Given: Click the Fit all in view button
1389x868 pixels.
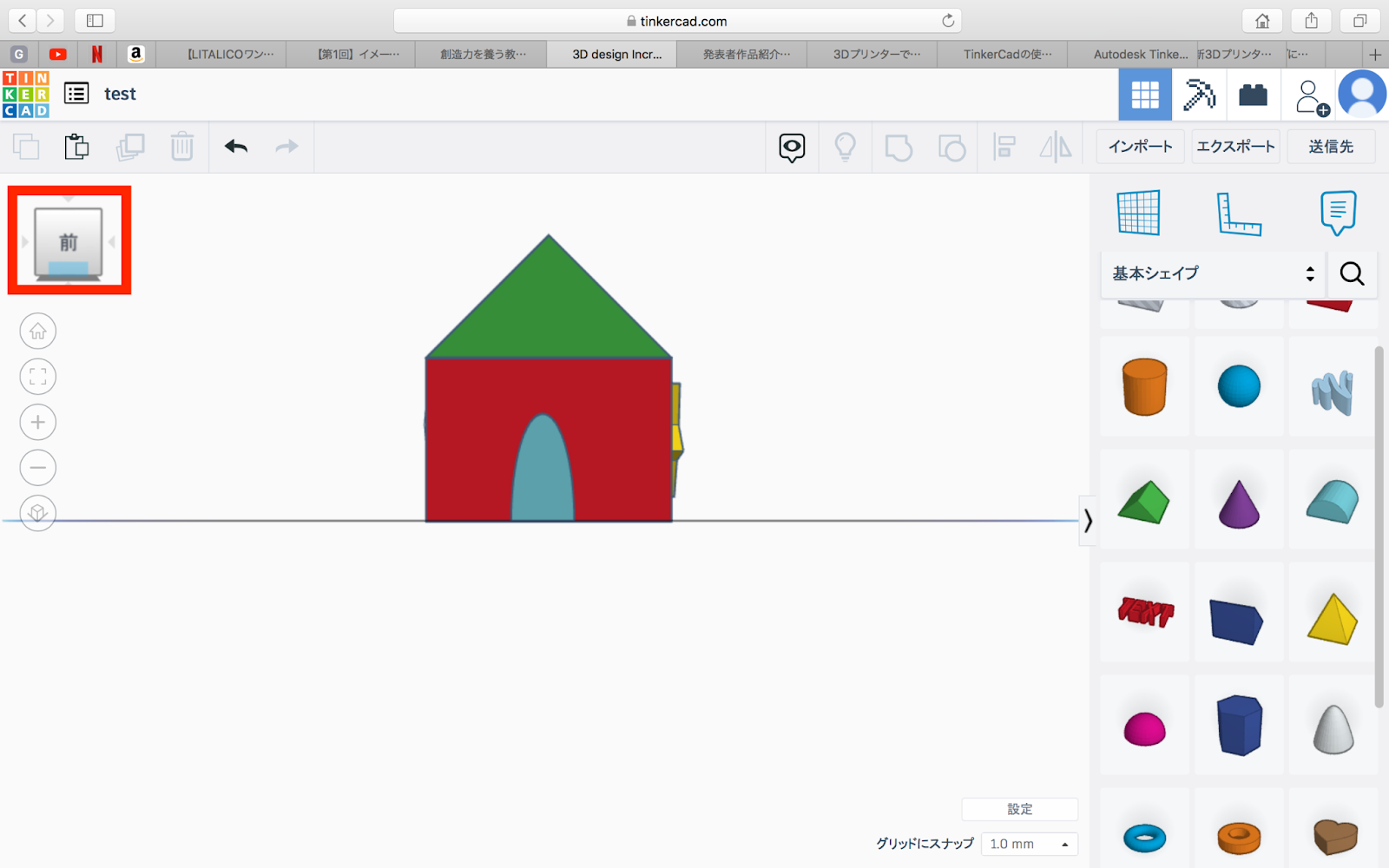Looking at the screenshot, I should (x=38, y=377).
